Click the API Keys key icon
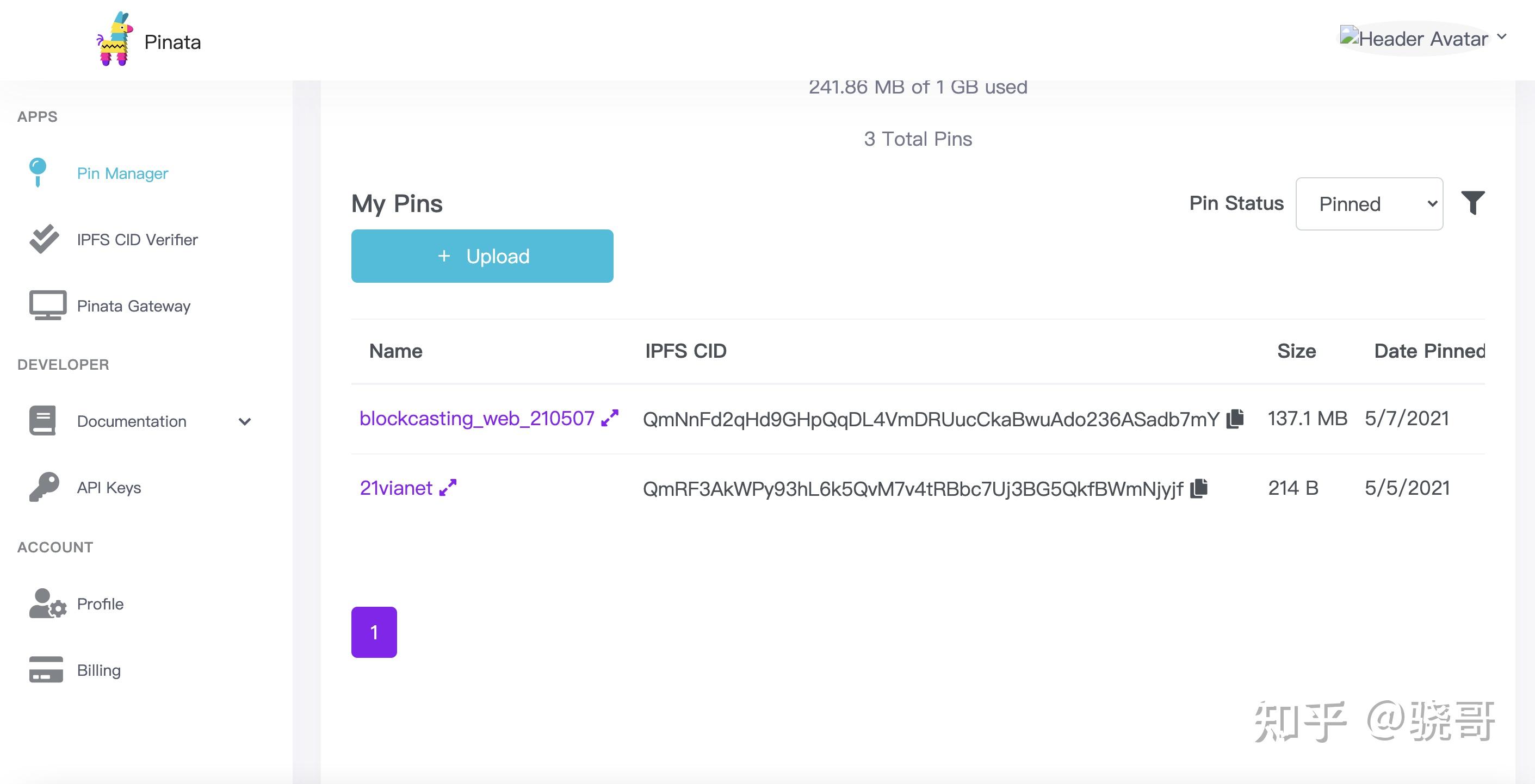This screenshot has width=1535, height=784. click(x=44, y=487)
